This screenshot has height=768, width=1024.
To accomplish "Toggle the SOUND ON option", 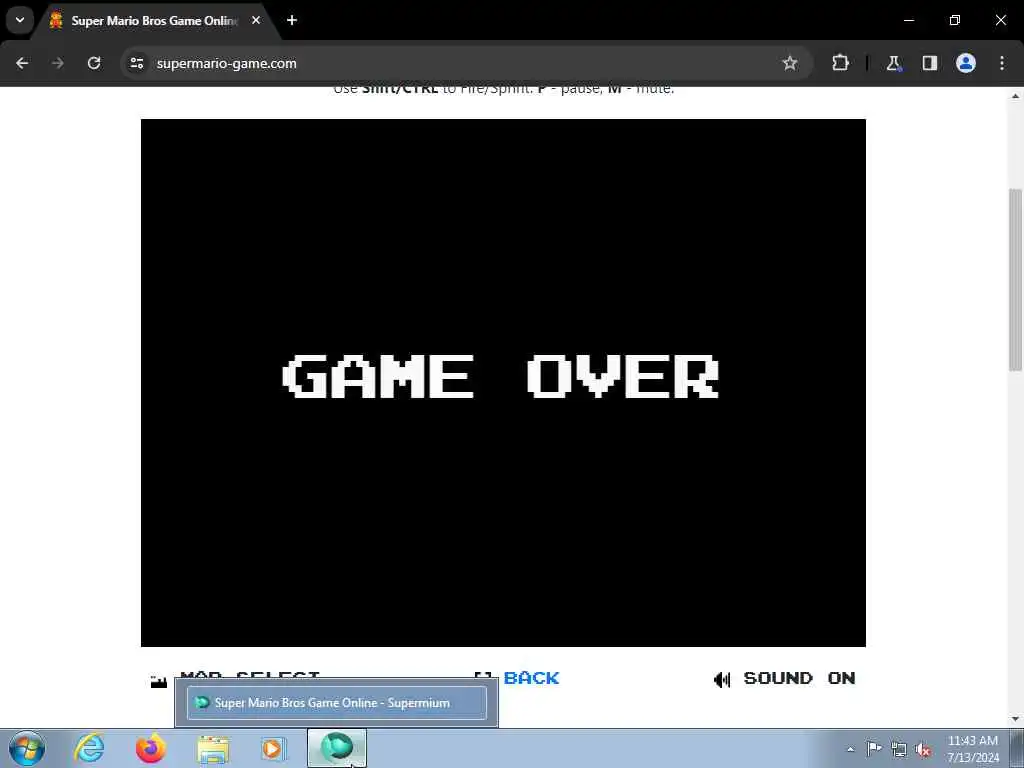I will [x=799, y=678].
